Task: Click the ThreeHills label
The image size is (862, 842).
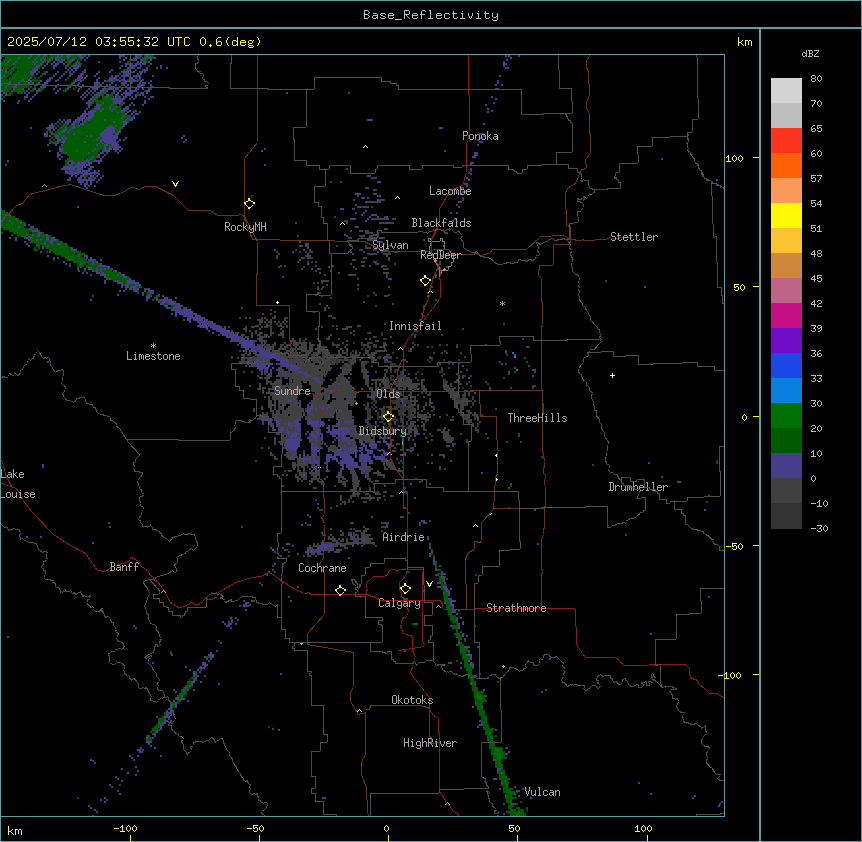Action: [x=537, y=418]
